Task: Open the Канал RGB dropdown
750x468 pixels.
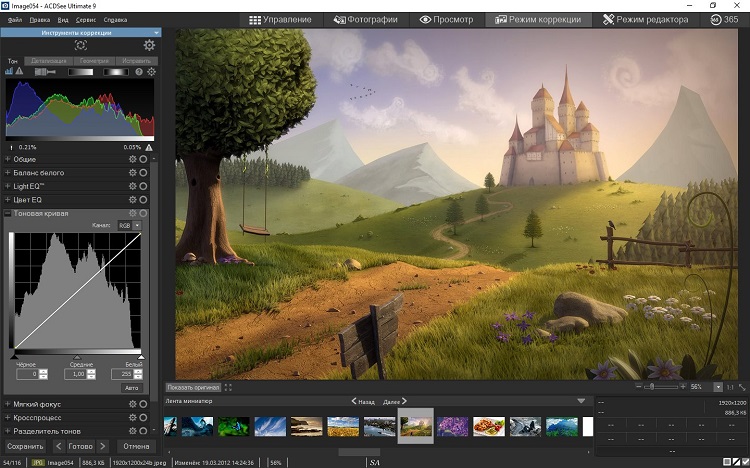Action: coord(130,225)
